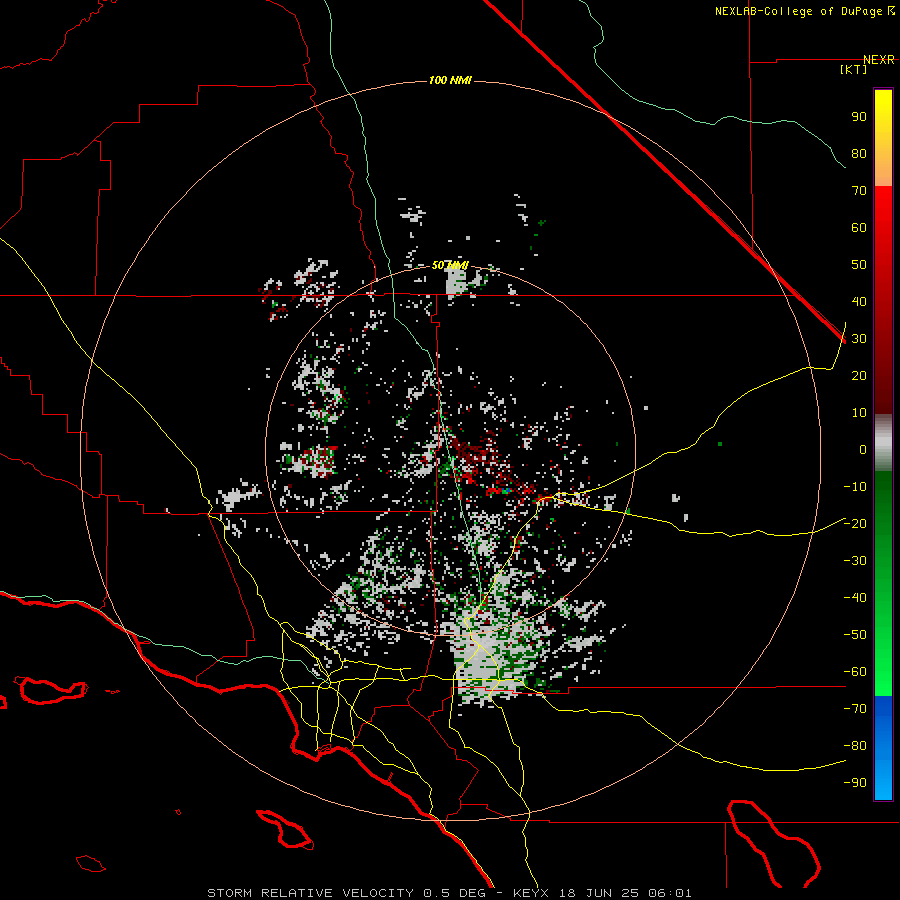Image resolution: width=900 pixels, height=900 pixels.
Task: Click the bright green segment of color bar
Action: coord(883,660)
